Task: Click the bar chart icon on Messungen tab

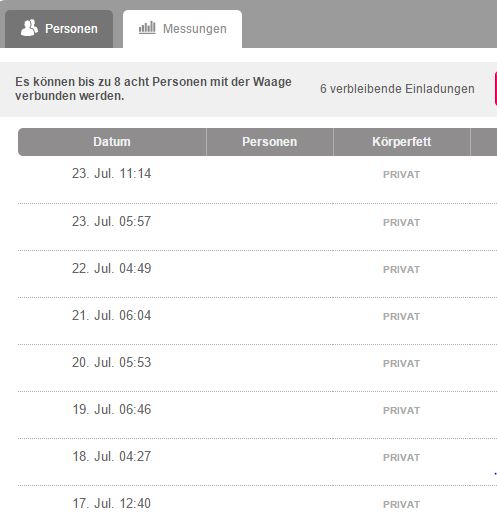Action: coord(147,27)
